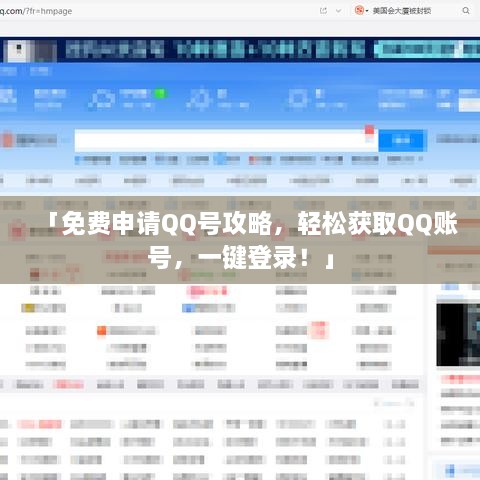Click the circular icon in the blue navigation row
Viewport: 480px width, 480px height.
click(102, 99)
